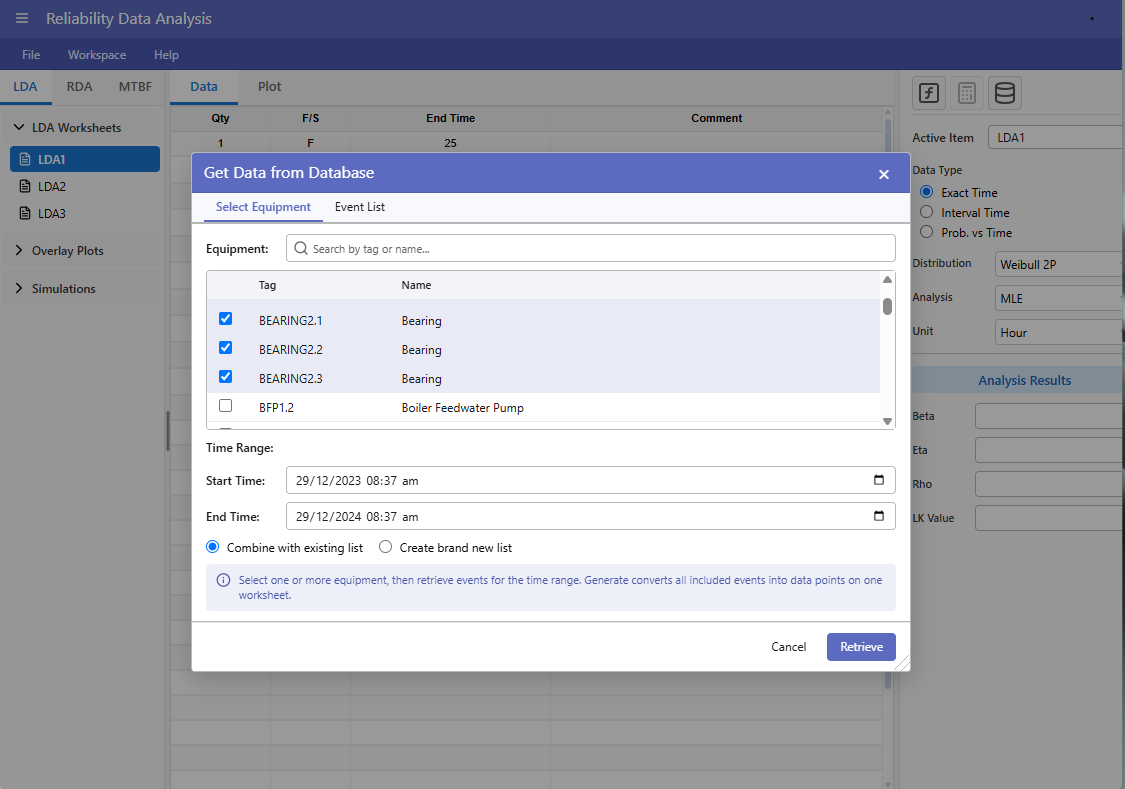Viewport: 1125px width, 789px height.
Task: Open the Workspace menu
Action: click(97, 55)
